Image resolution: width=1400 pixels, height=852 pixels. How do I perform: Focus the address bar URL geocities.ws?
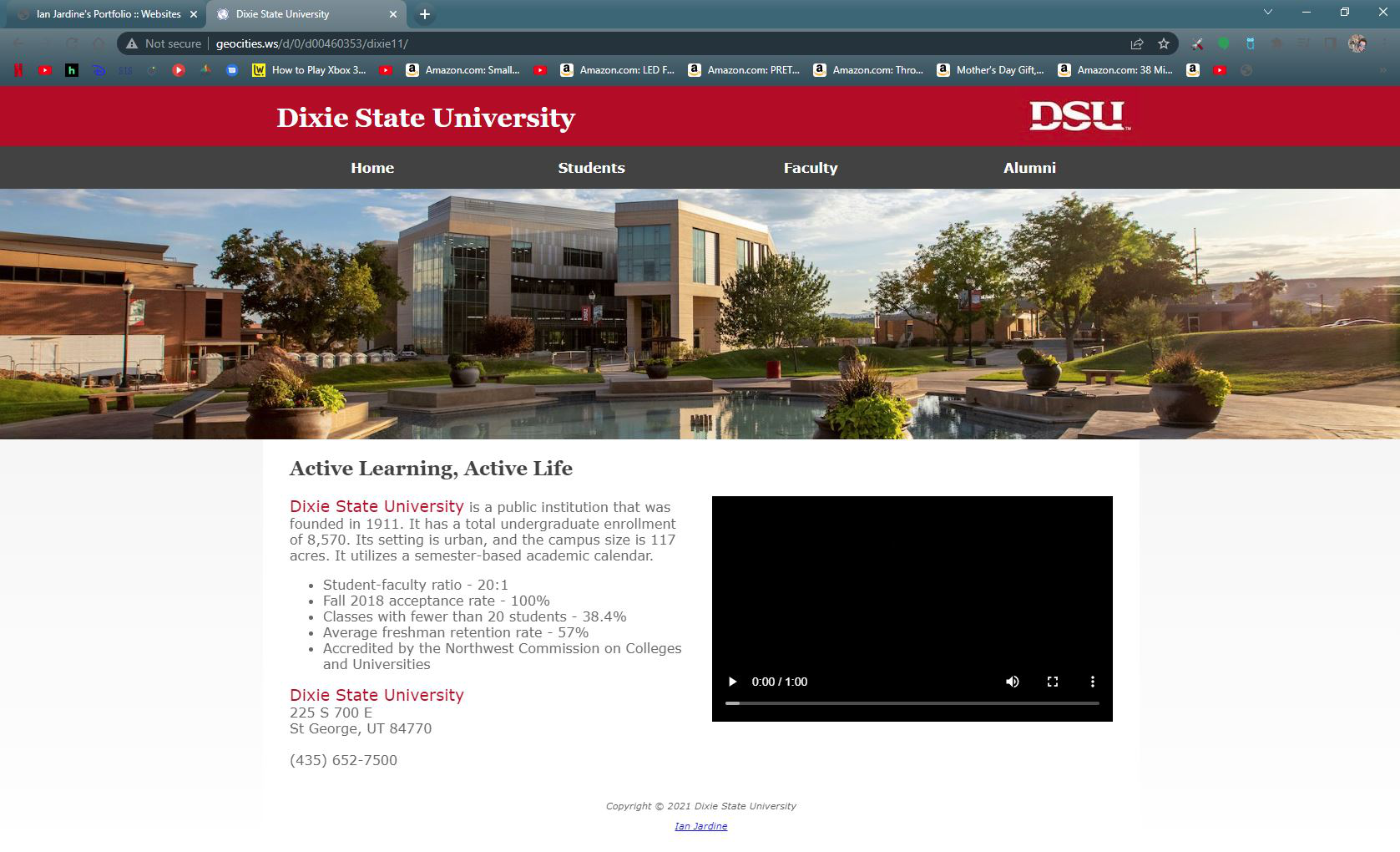coord(312,43)
